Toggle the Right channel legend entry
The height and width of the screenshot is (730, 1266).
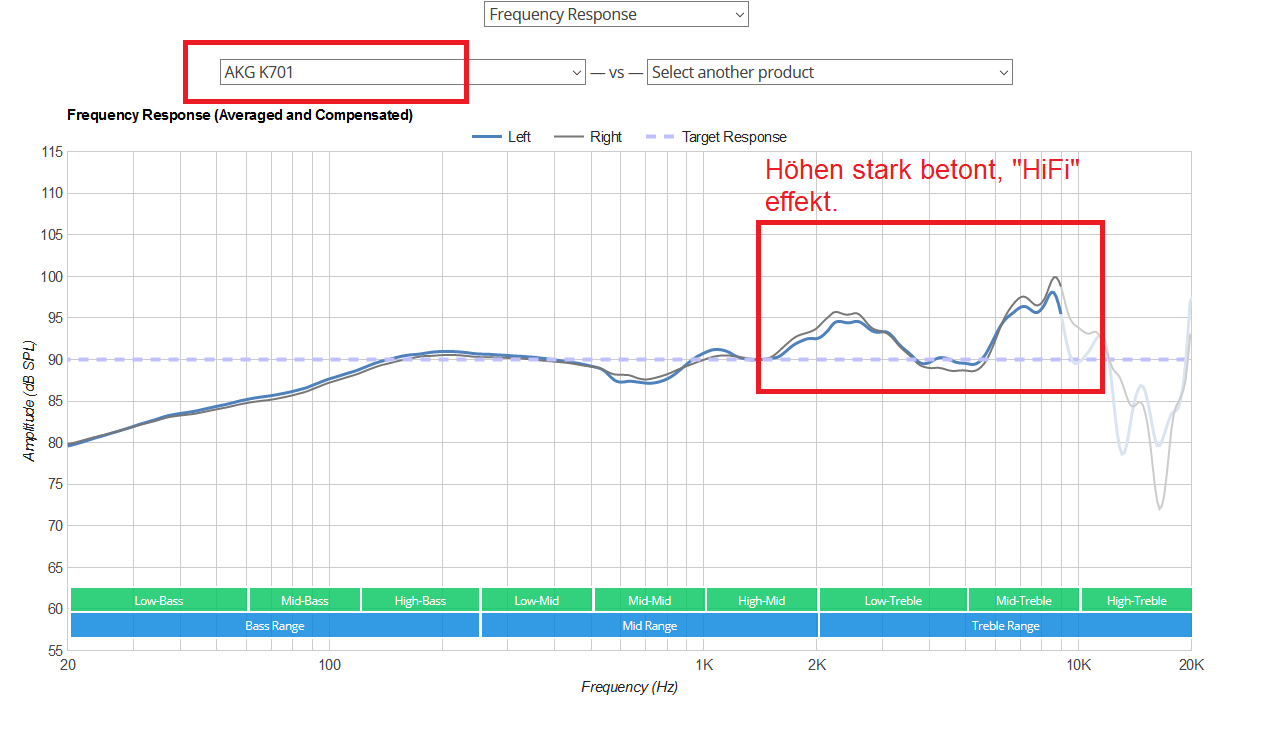pos(589,137)
